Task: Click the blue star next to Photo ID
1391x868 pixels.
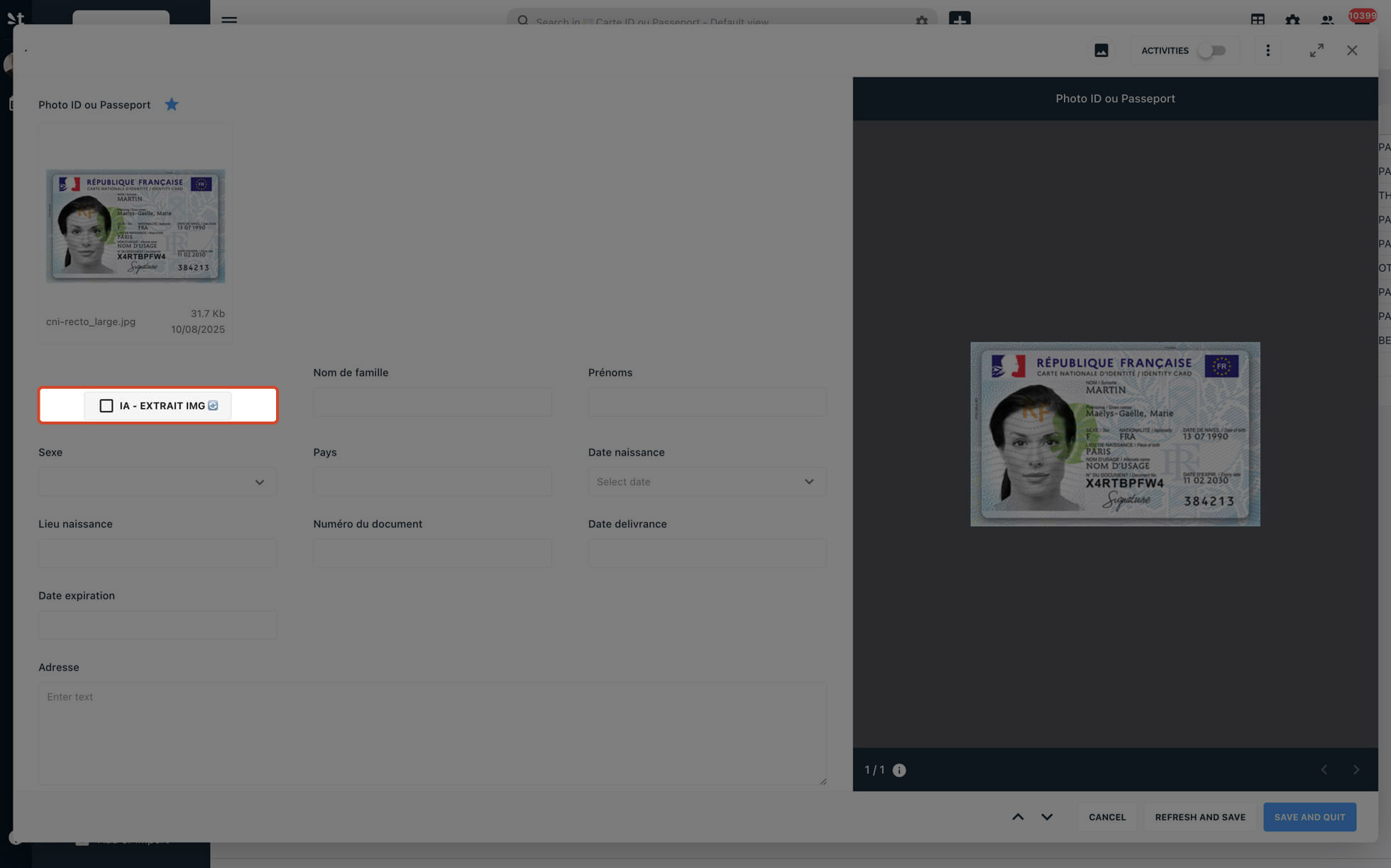Action: point(172,104)
